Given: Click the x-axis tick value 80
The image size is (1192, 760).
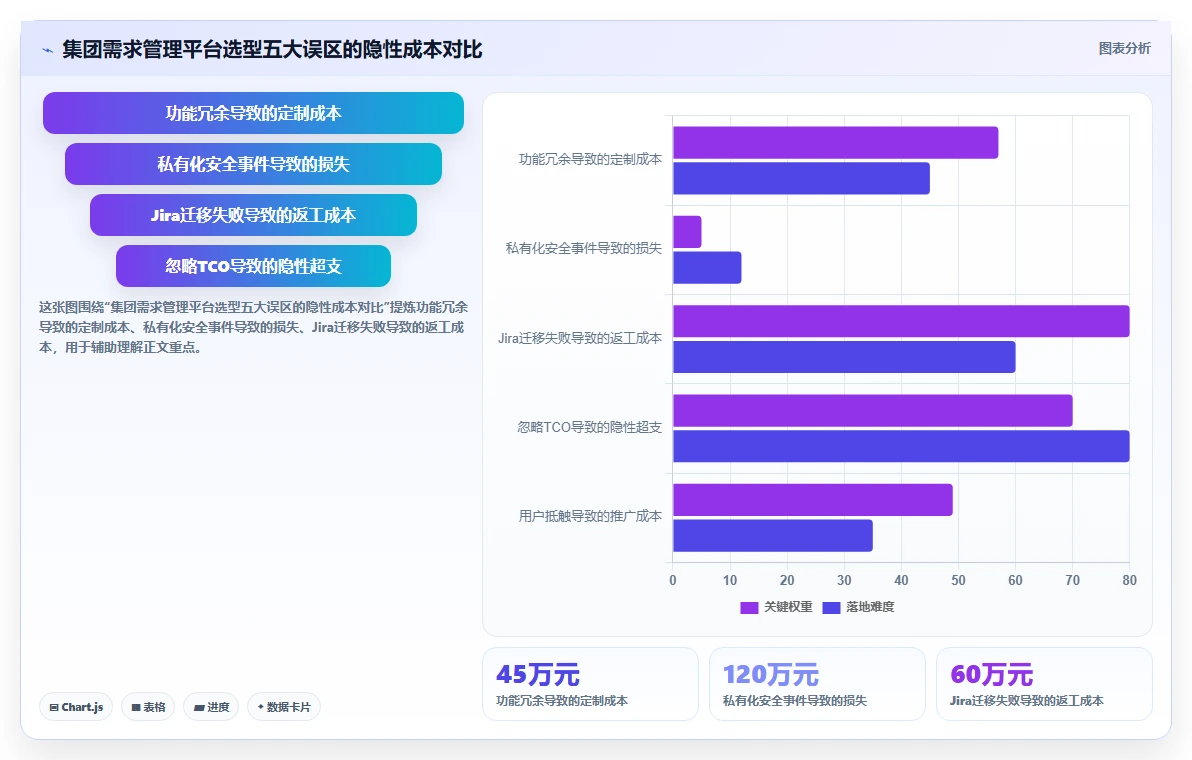Looking at the screenshot, I should (x=1130, y=581).
